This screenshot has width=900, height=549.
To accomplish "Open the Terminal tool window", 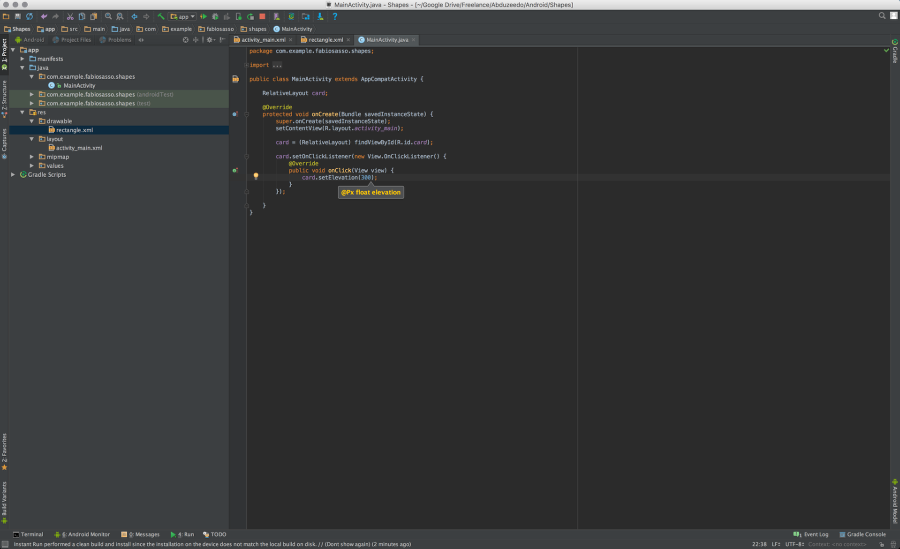I will pos(28,534).
